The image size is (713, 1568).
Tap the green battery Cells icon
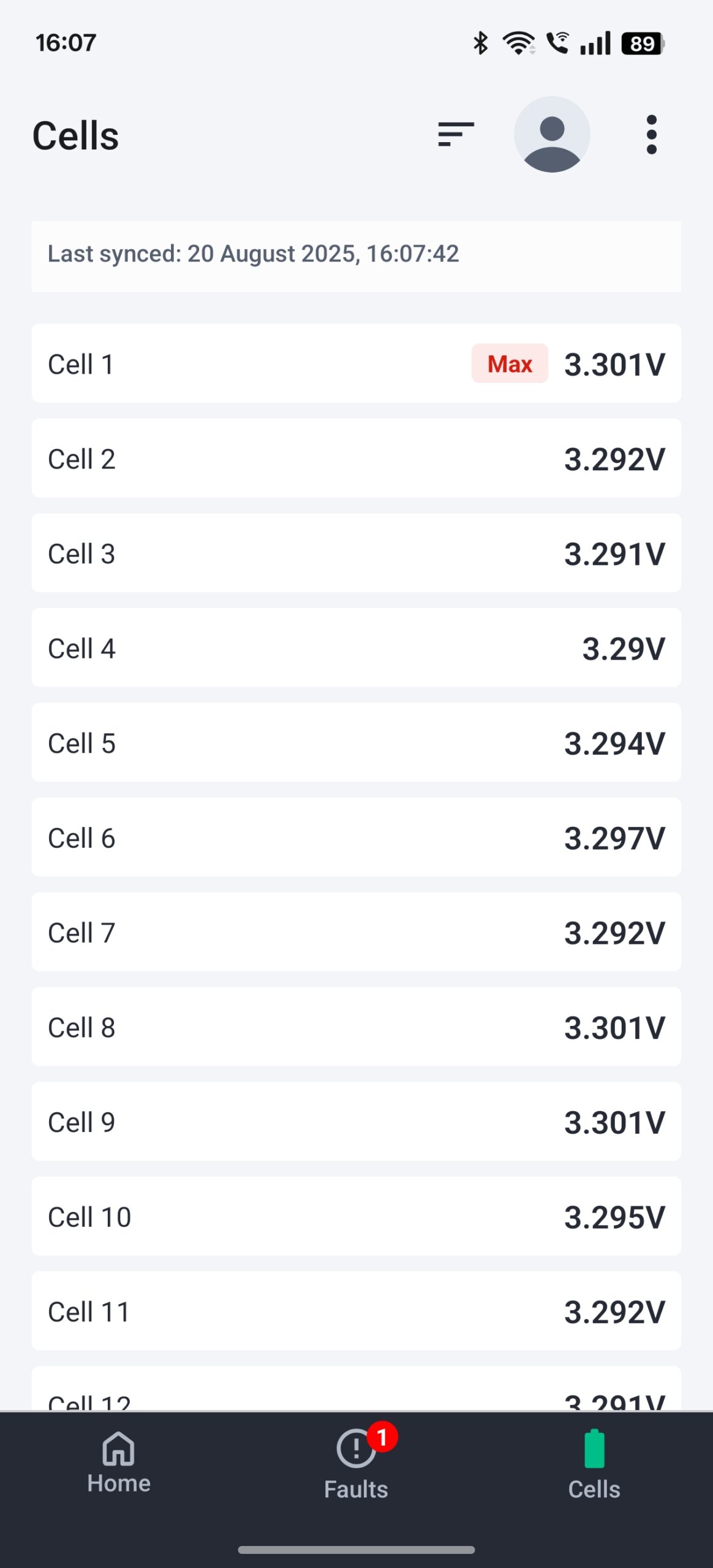594,1449
